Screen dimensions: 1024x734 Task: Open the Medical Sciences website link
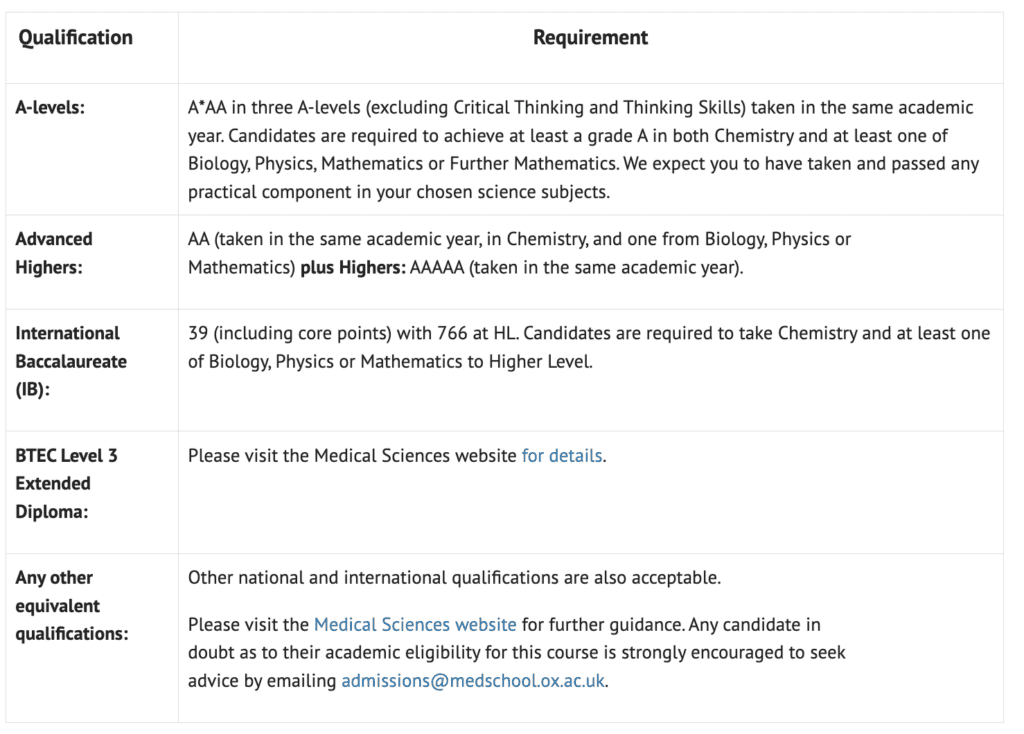tap(415, 625)
